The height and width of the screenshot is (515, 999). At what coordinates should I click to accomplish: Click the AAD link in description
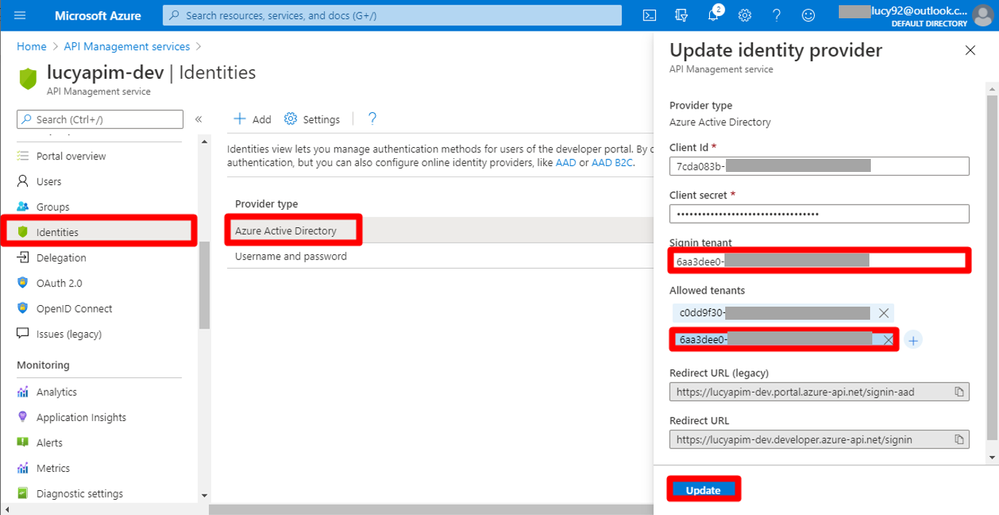click(x=565, y=163)
